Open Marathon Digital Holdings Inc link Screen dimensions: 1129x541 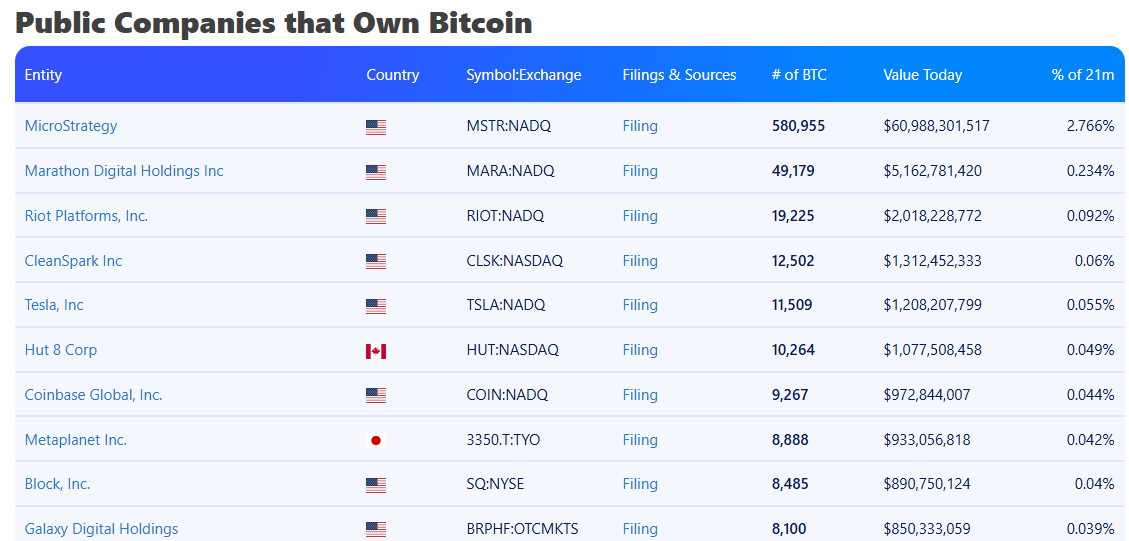pos(124,171)
